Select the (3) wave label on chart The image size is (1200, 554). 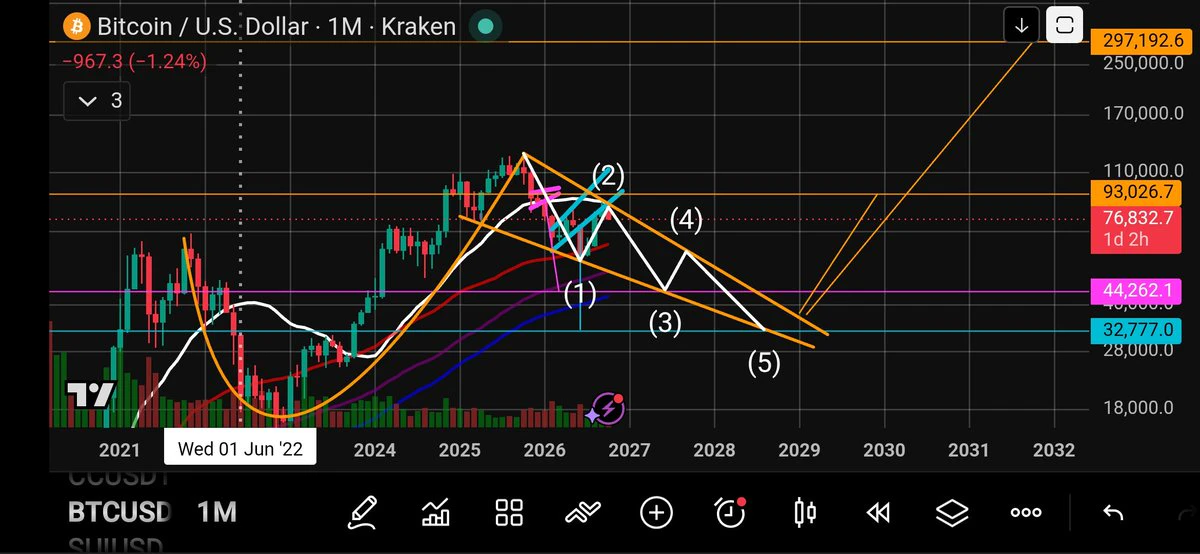tap(666, 323)
